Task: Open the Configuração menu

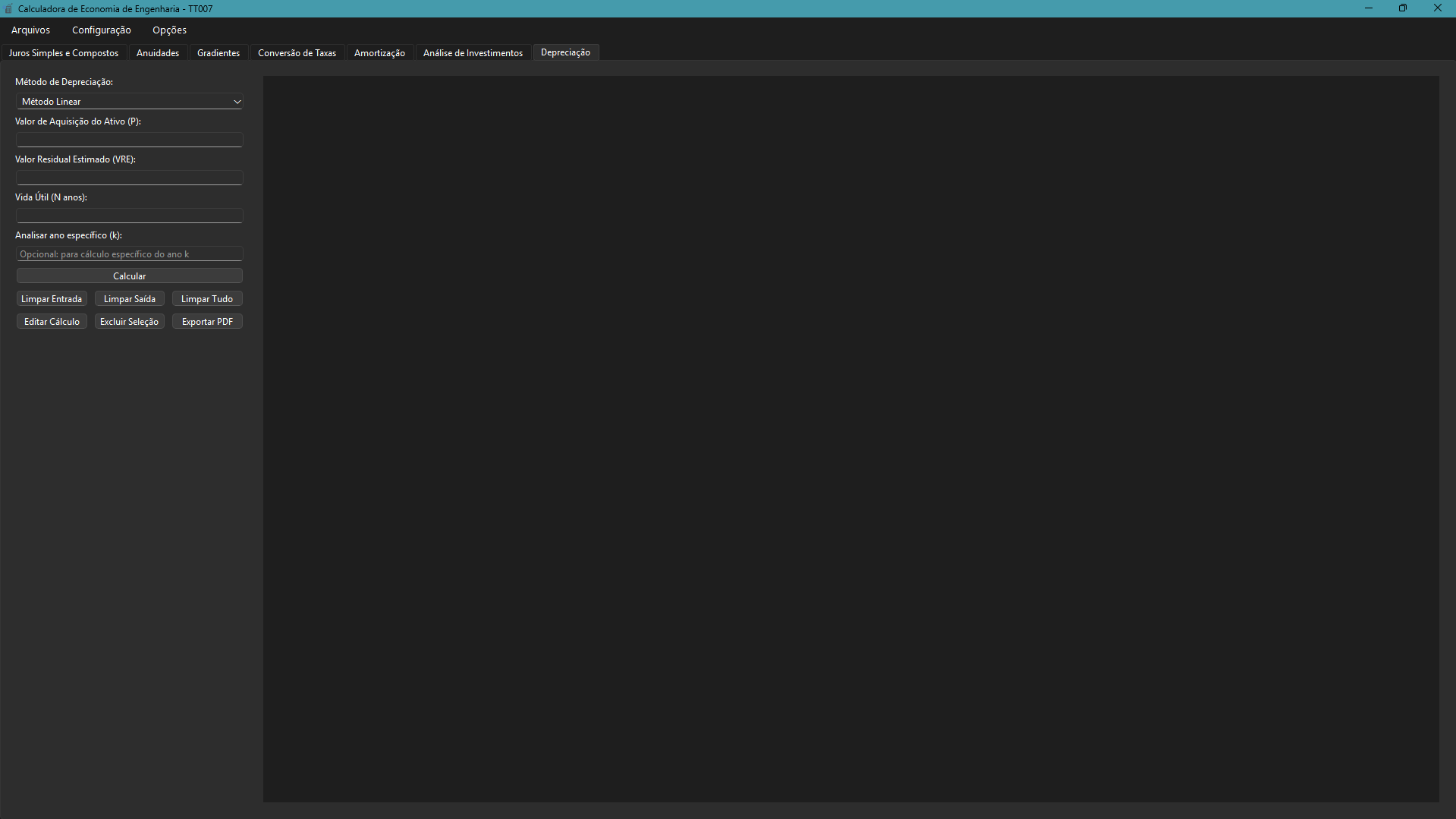Action: click(102, 30)
